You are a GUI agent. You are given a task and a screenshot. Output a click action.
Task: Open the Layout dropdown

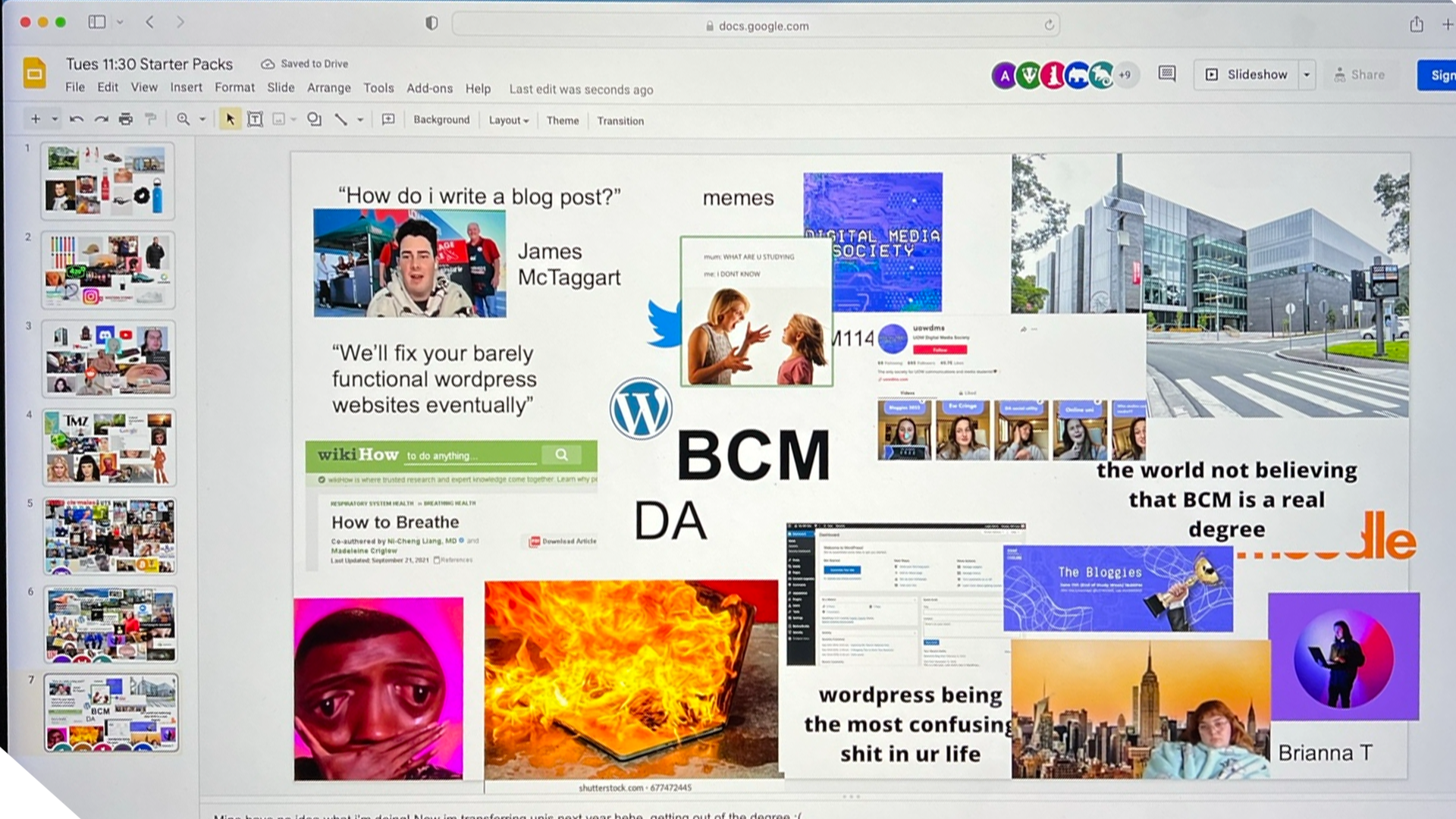tap(509, 120)
